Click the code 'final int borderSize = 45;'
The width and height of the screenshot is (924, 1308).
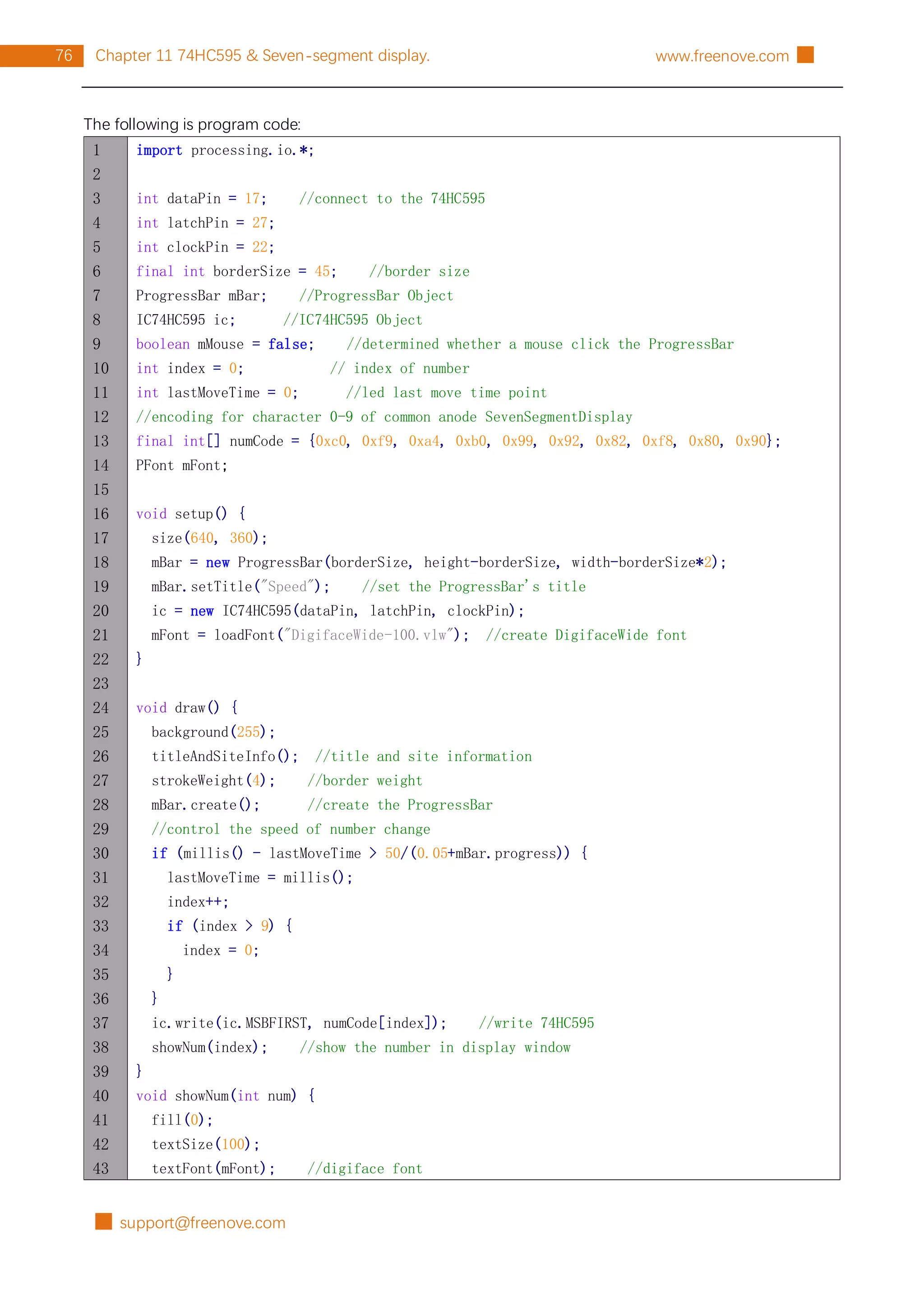click(x=236, y=271)
